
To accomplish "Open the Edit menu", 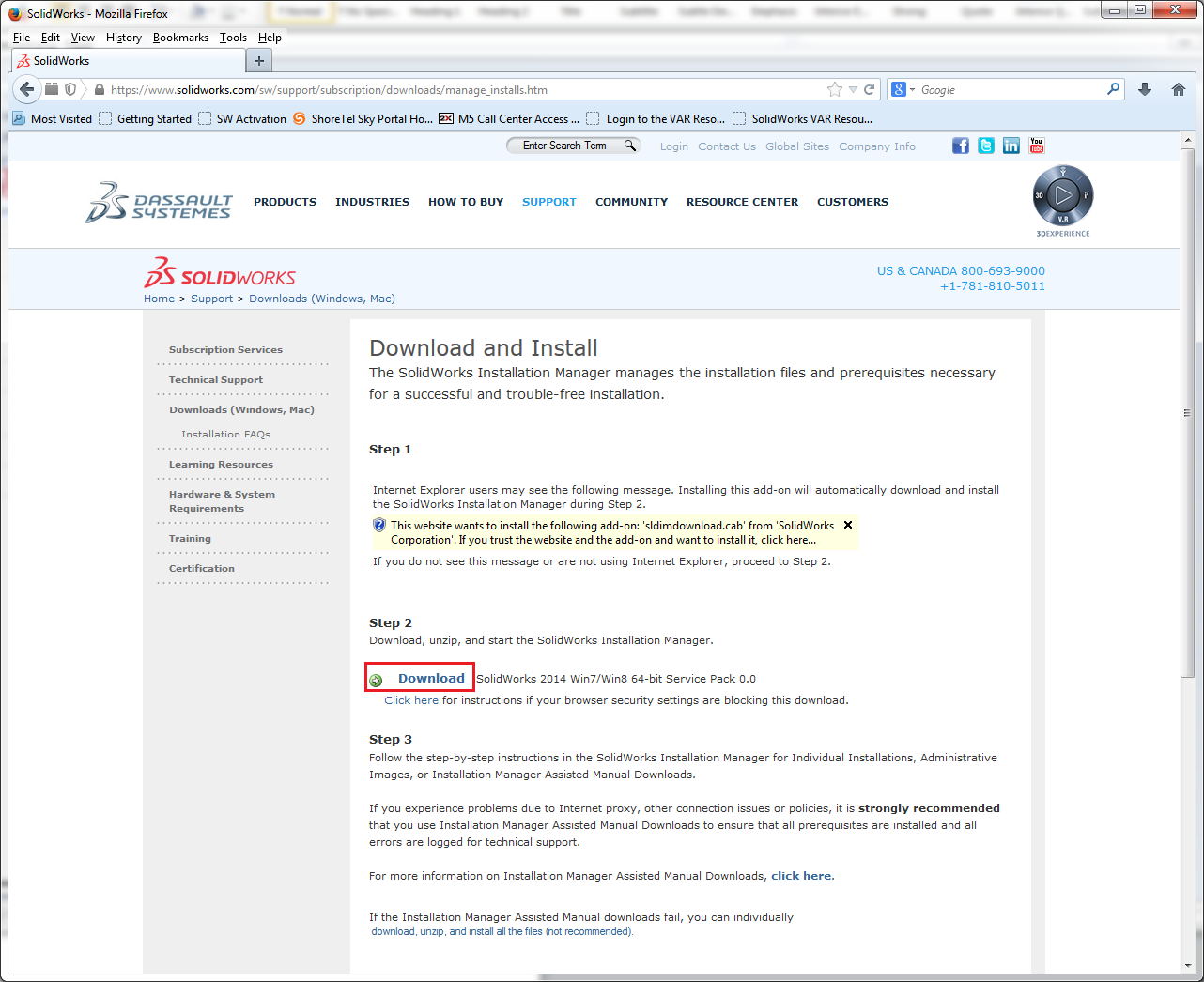I will [x=51, y=38].
